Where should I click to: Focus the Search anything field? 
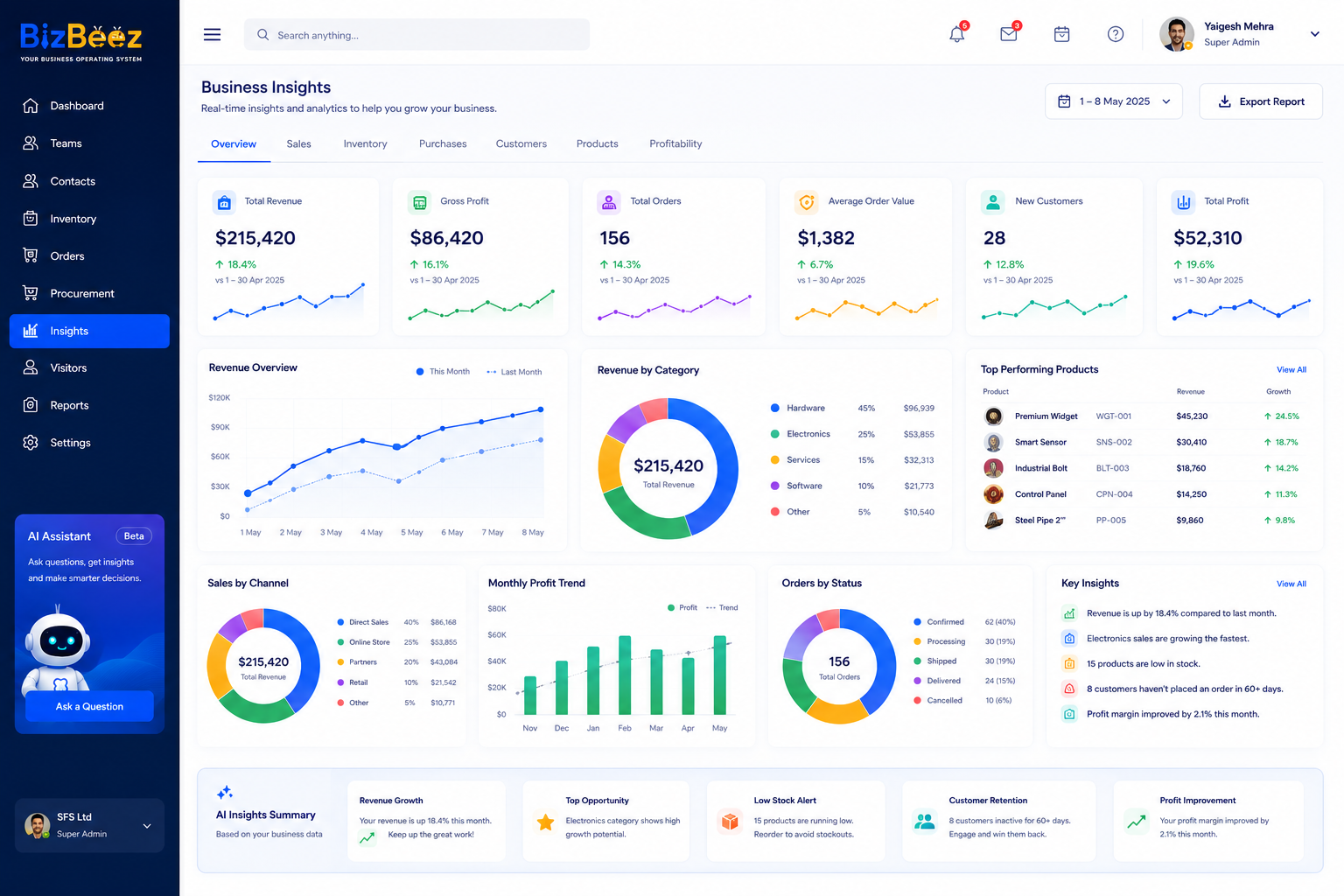coord(416,35)
